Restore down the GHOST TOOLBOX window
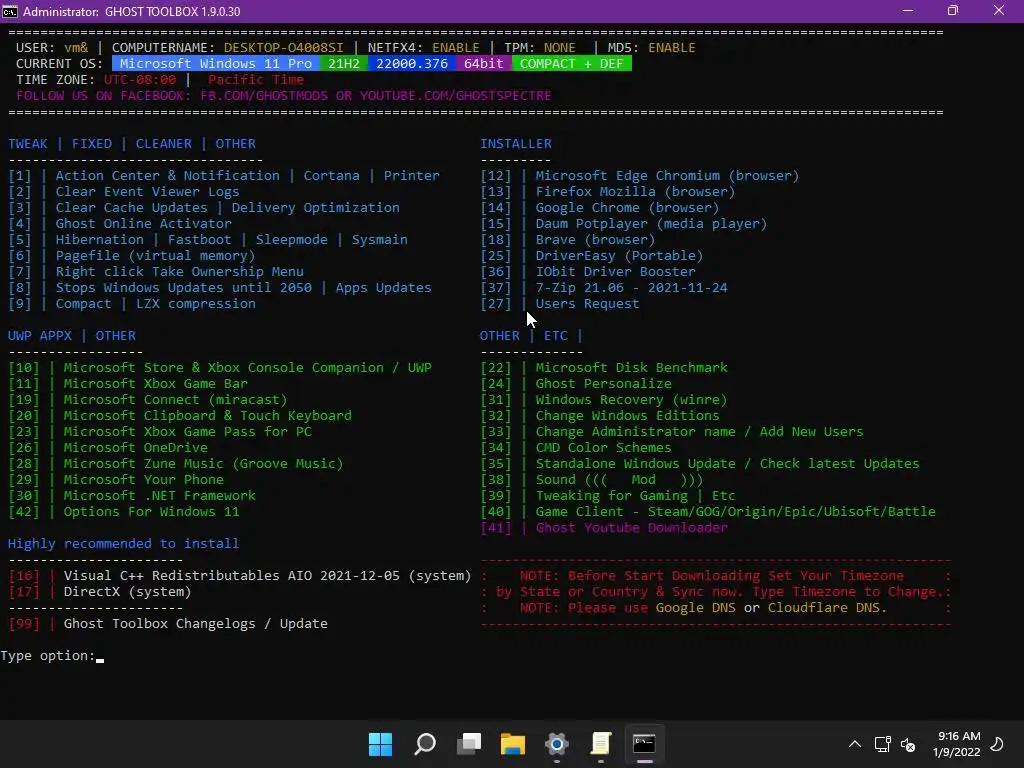 click(953, 10)
